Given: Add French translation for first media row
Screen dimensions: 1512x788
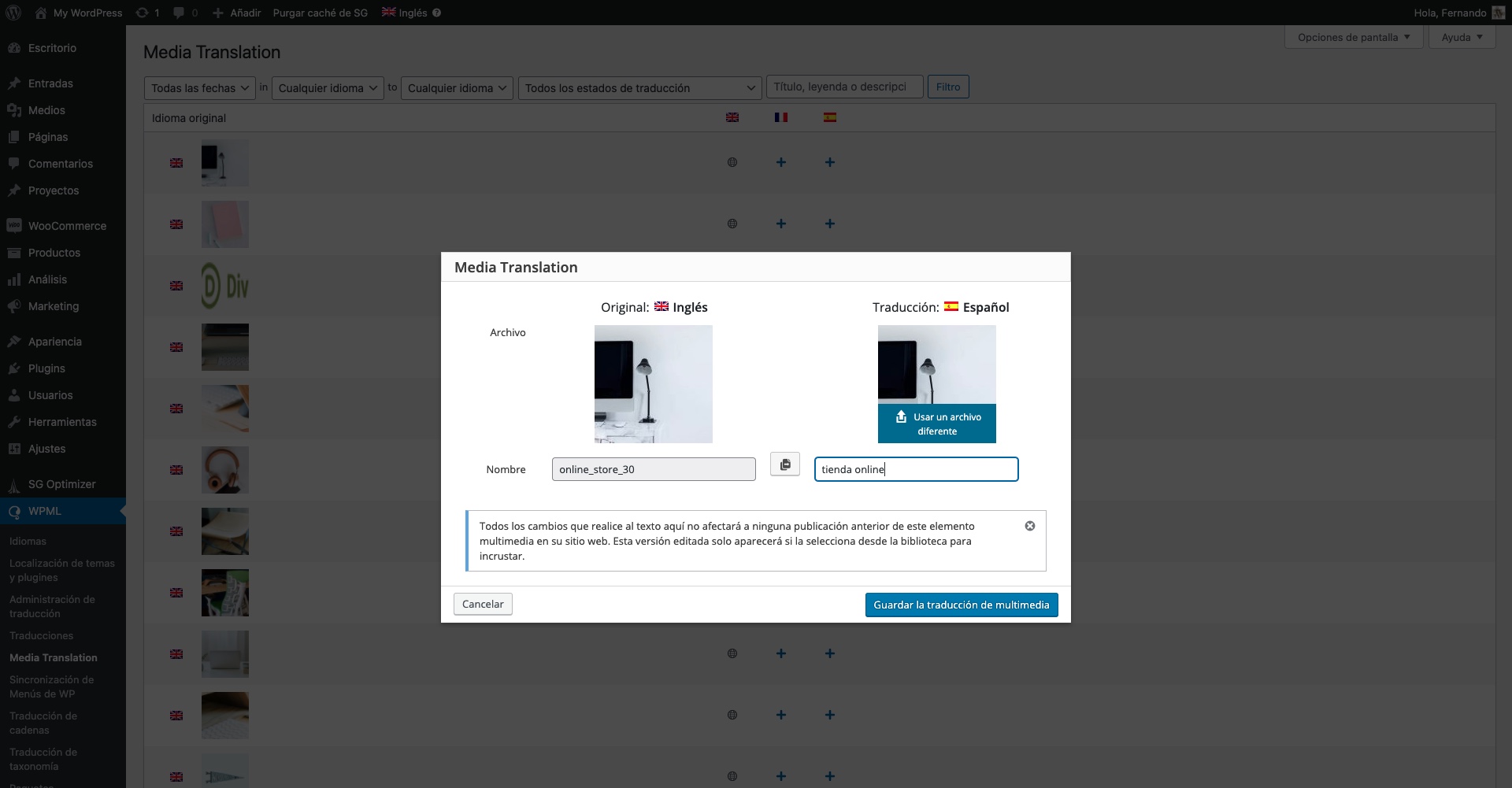Looking at the screenshot, I should [x=780, y=162].
